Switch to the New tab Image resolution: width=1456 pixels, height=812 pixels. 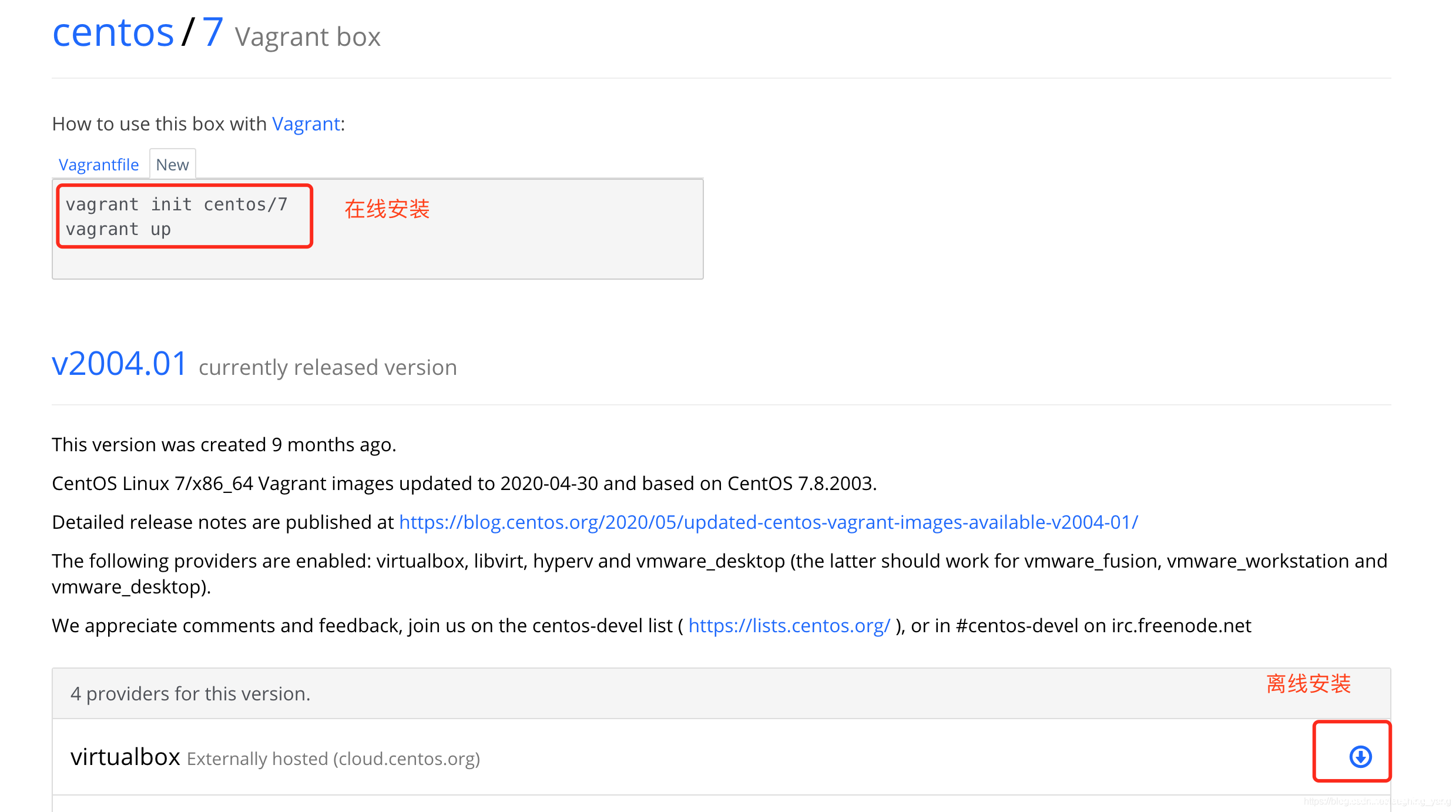[x=172, y=165]
